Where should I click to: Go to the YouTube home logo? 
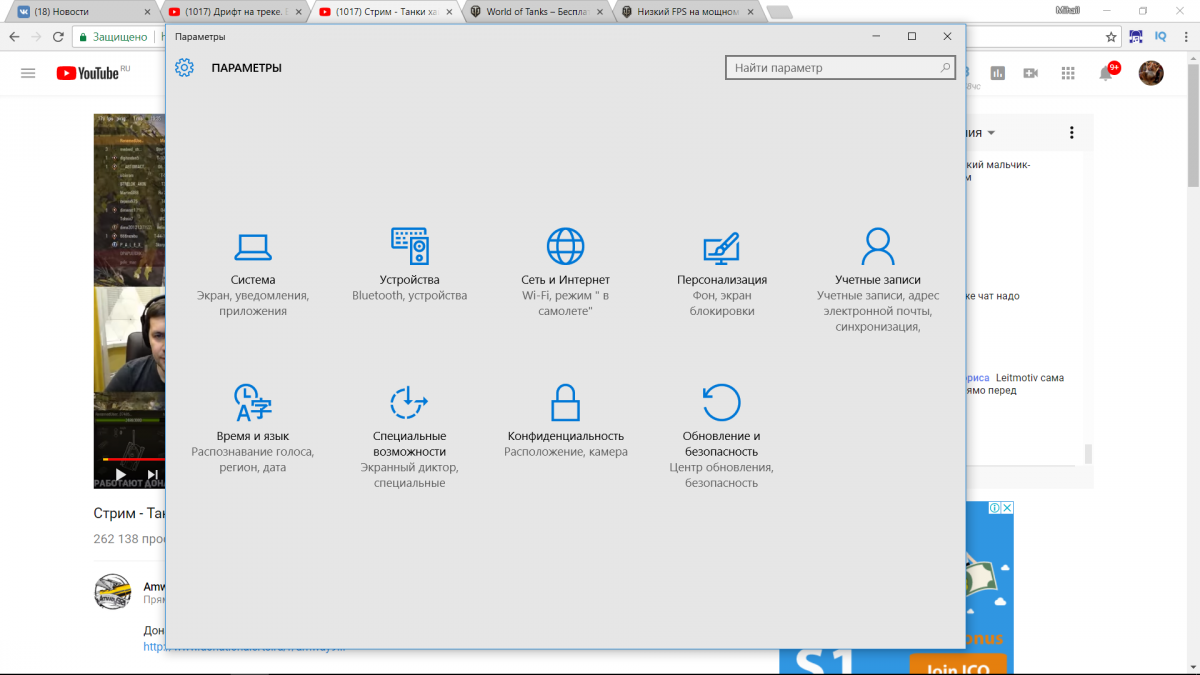click(94, 73)
